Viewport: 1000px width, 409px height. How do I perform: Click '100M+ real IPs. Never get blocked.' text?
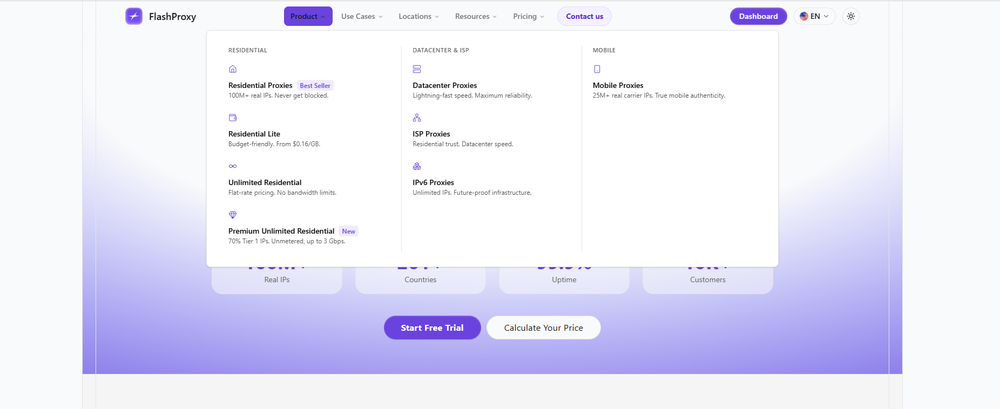click(278, 96)
